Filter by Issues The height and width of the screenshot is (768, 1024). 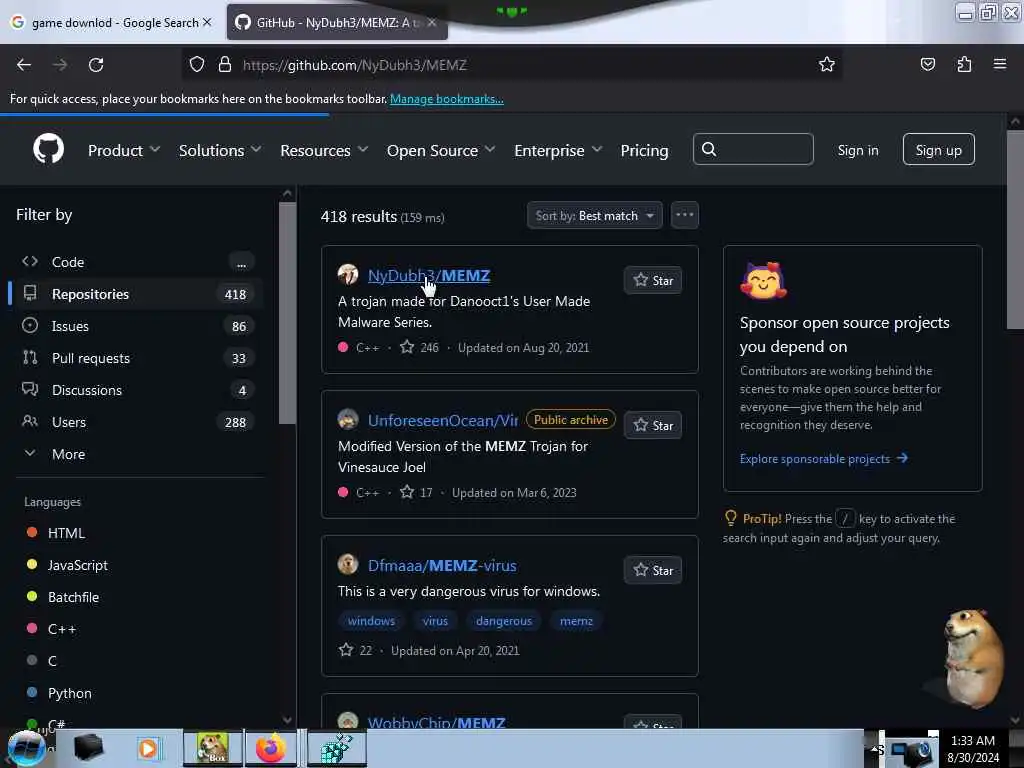click(136, 326)
